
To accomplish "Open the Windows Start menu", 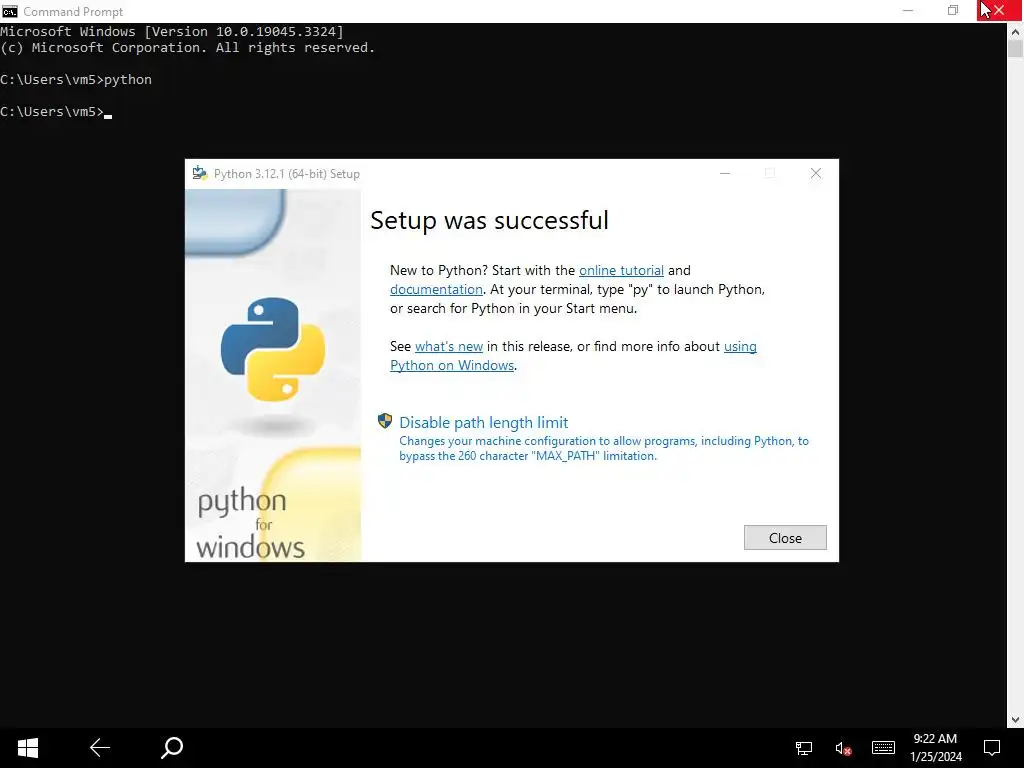I will click(27, 748).
